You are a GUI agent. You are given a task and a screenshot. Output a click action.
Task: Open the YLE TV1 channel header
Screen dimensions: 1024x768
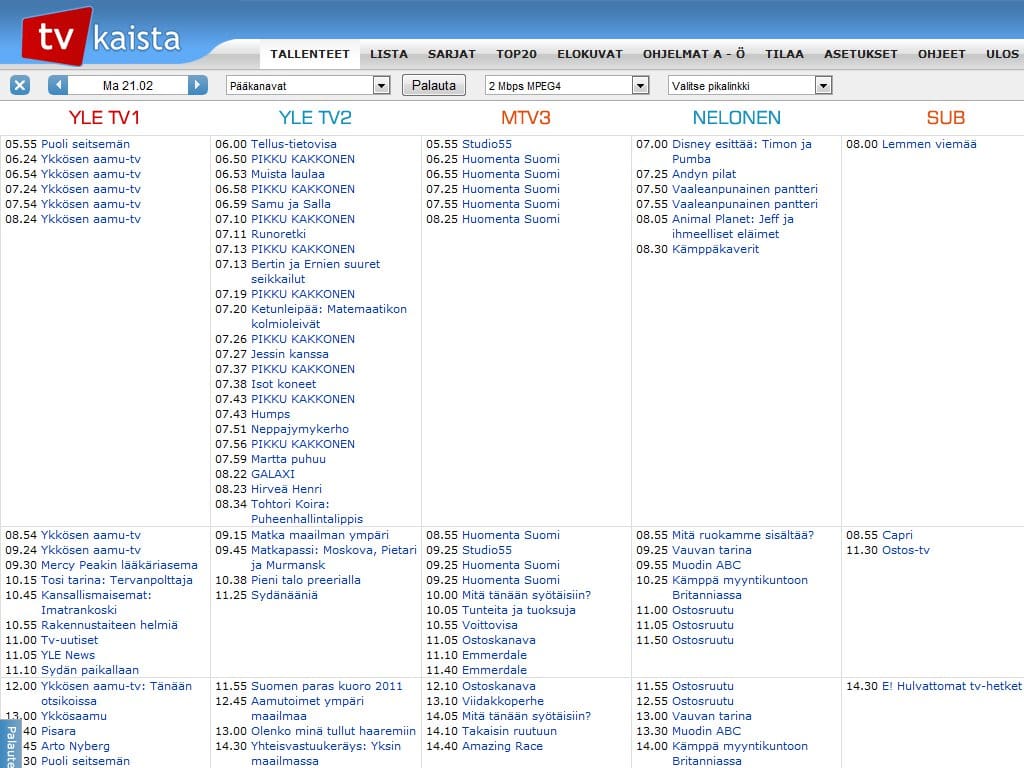(x=104, y=118)
